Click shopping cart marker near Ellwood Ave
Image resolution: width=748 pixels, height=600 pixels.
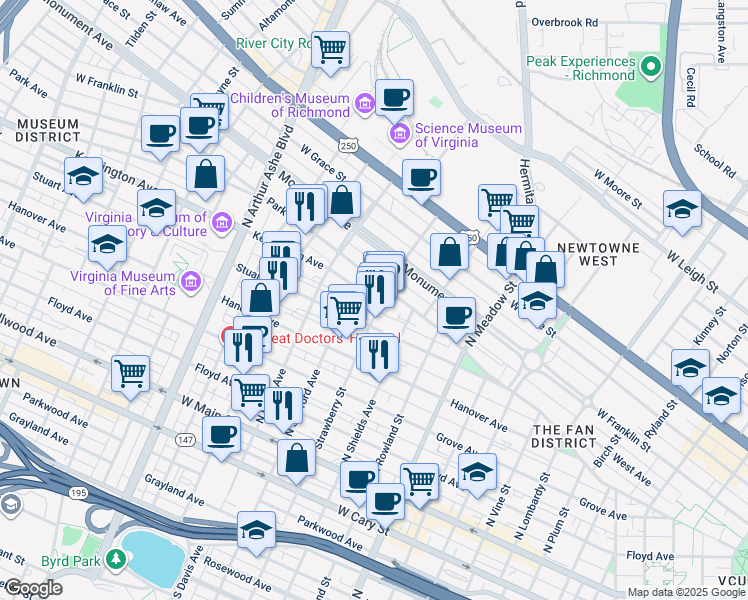(131, 375)
